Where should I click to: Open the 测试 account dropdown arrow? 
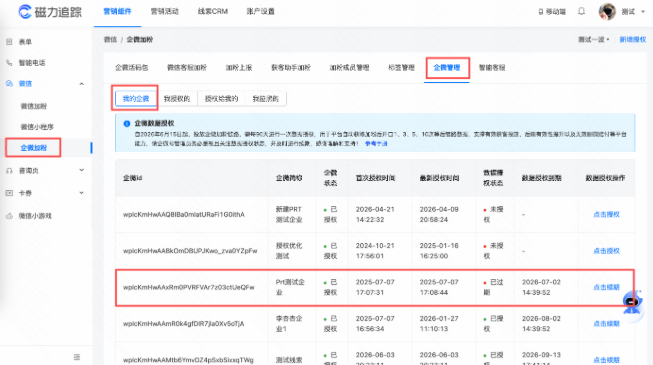[x=643, y=12]
